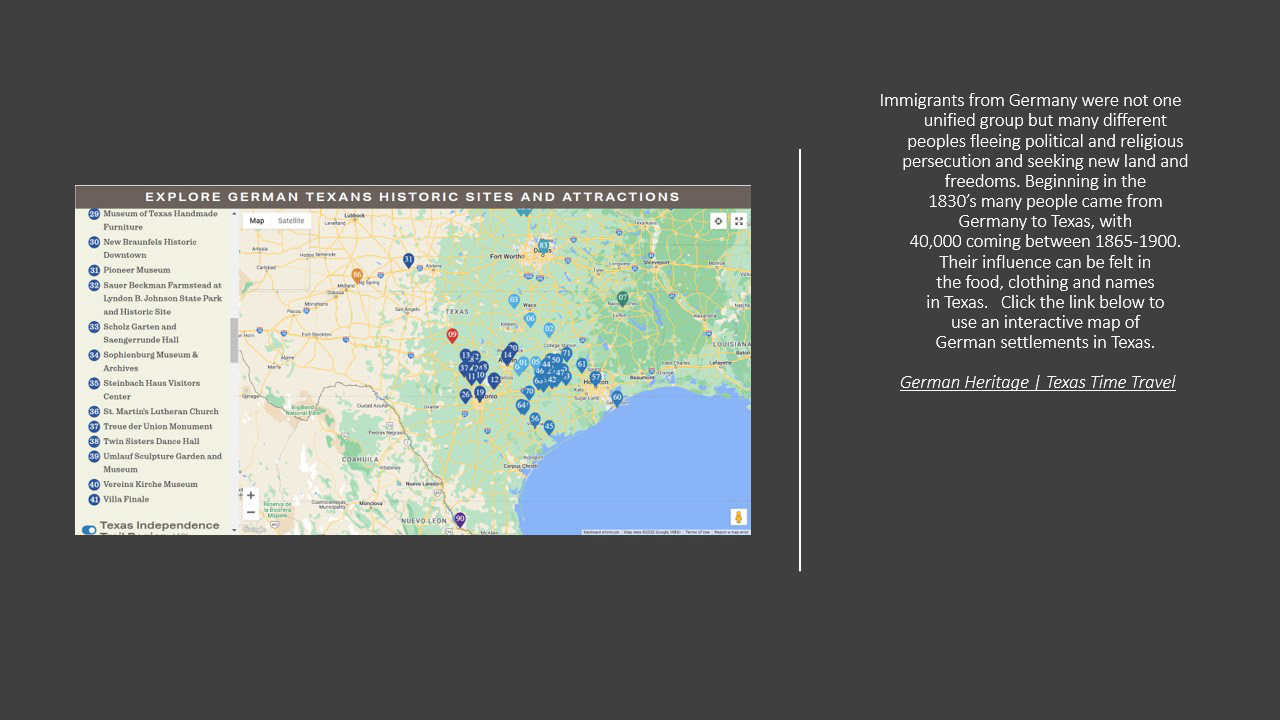The width and height of the screenshot is (1280, 720).
Task: Open the German Heritage | Texas Time Travel link
Action: pos(1037,382)
